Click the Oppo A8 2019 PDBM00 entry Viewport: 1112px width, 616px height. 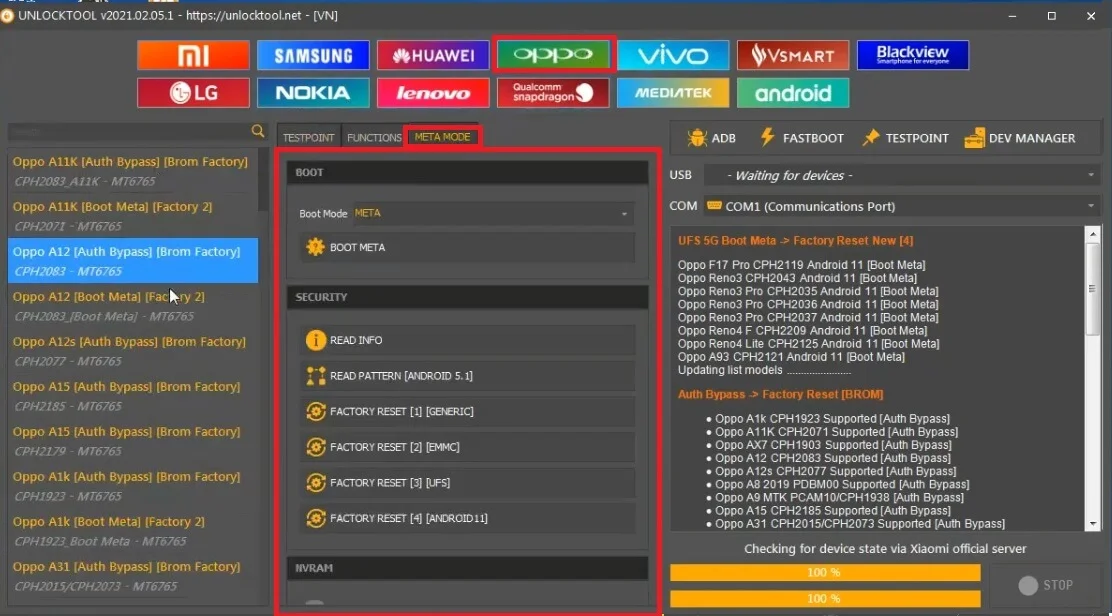(x=842, y=484)
